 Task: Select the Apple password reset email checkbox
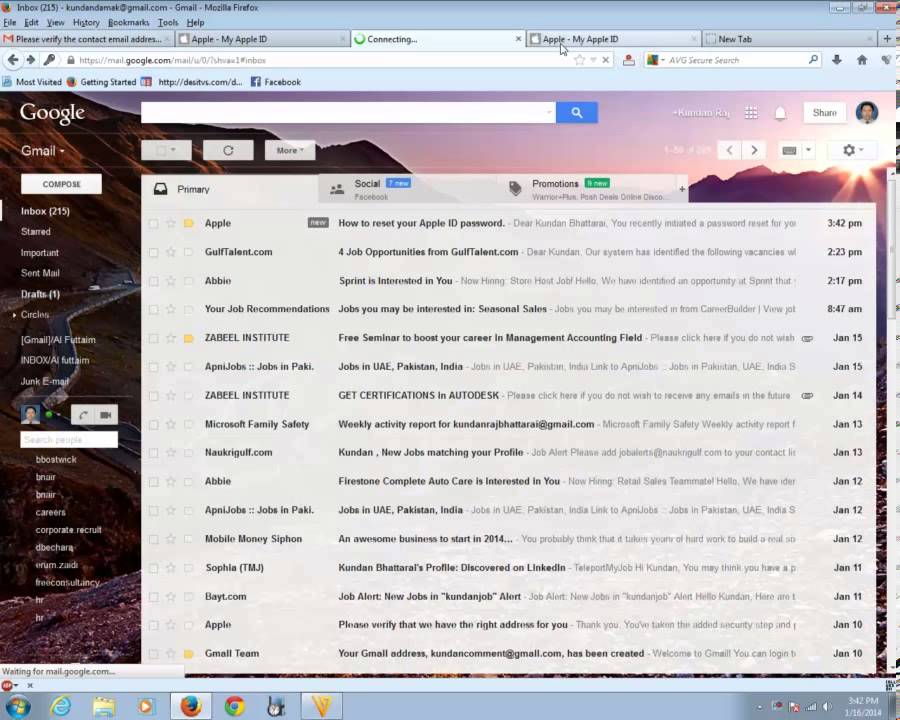point(153,223)
